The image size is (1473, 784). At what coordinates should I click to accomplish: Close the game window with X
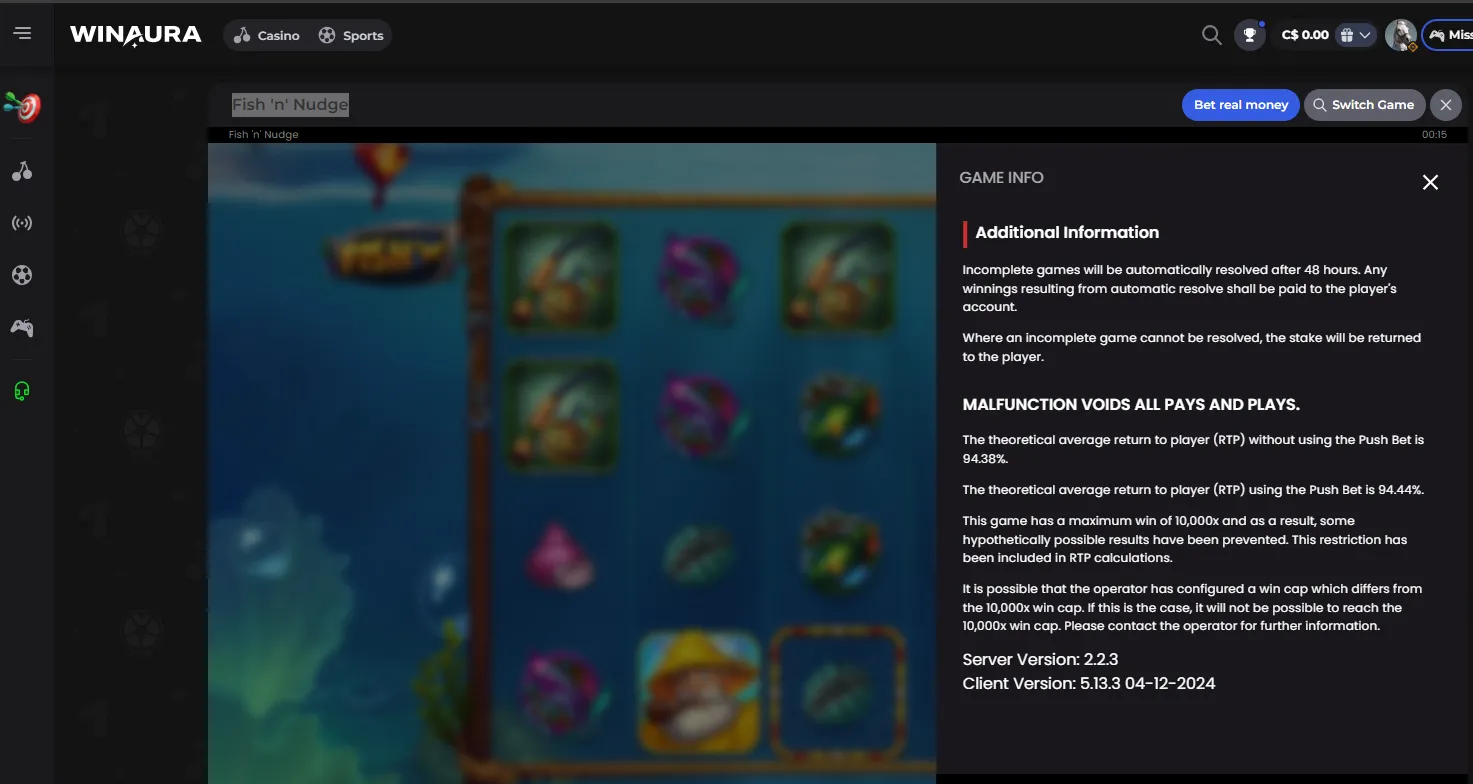click(1445, 105)
